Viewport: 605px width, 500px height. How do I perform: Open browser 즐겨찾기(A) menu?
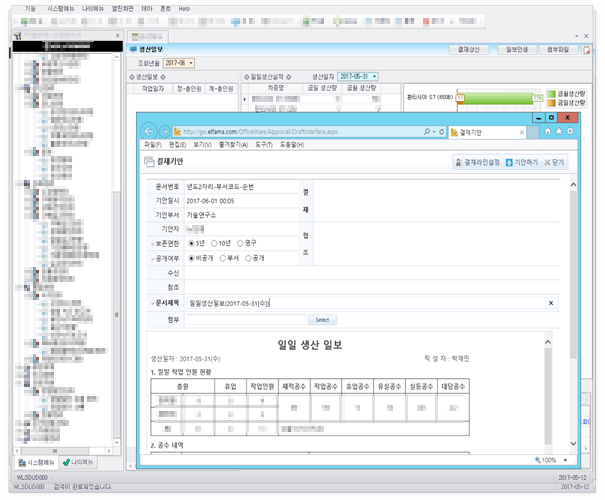[233, 145]
